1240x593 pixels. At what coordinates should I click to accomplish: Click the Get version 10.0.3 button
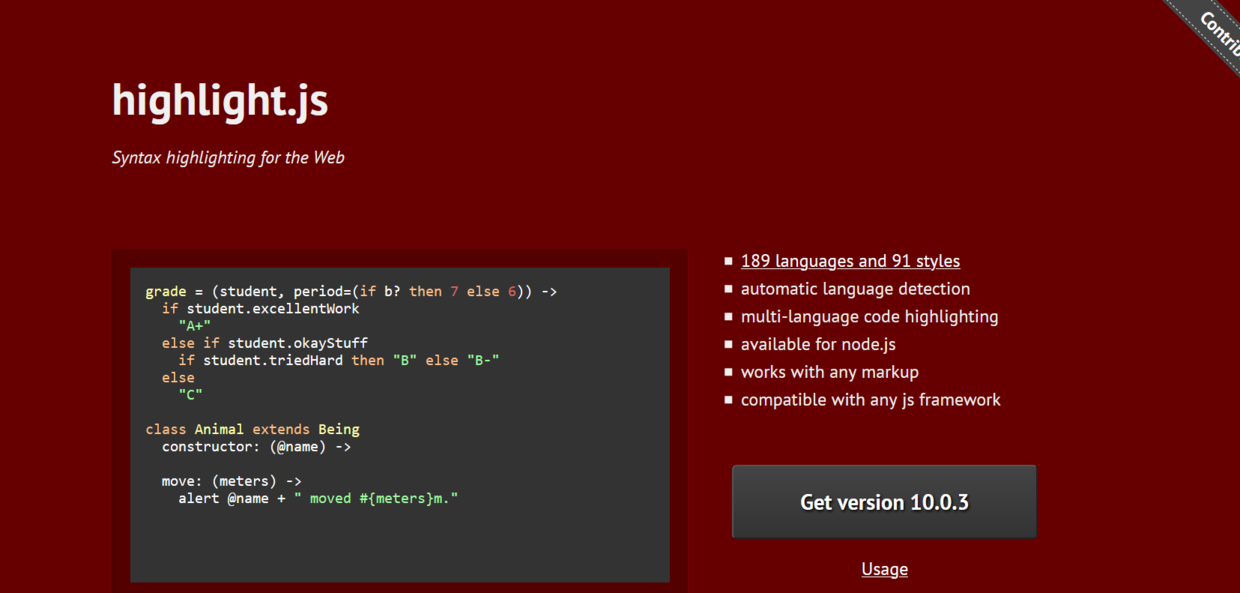(884, 502)
